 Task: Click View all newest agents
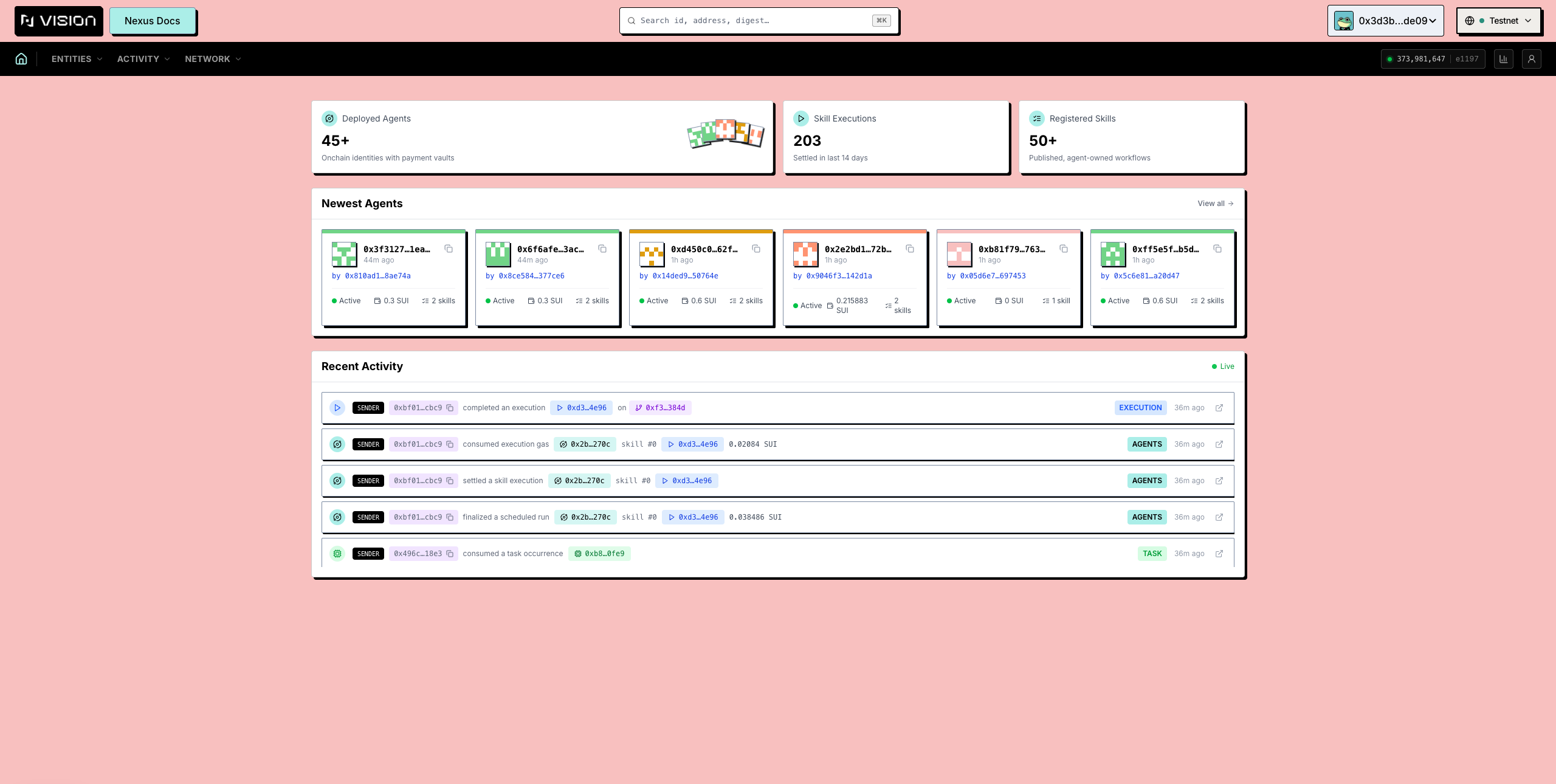tap(1216, 204)
